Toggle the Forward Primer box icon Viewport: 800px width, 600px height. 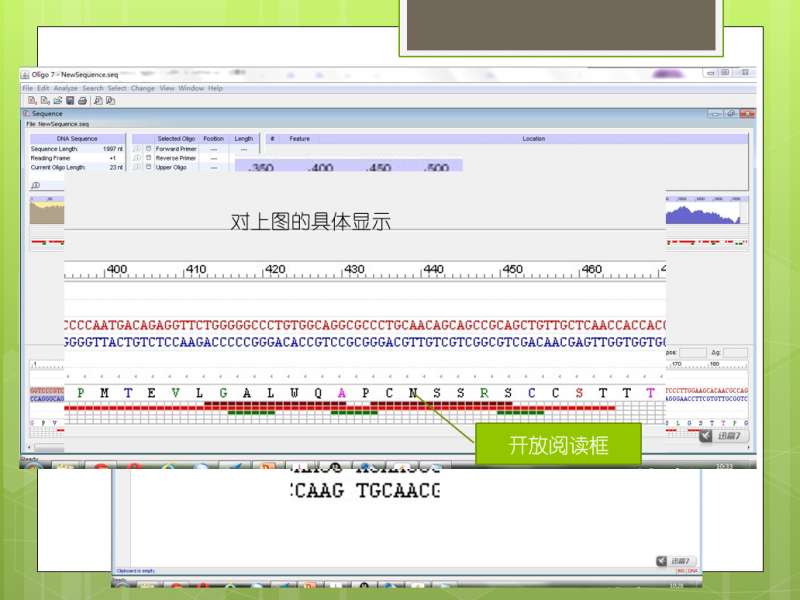148,148
